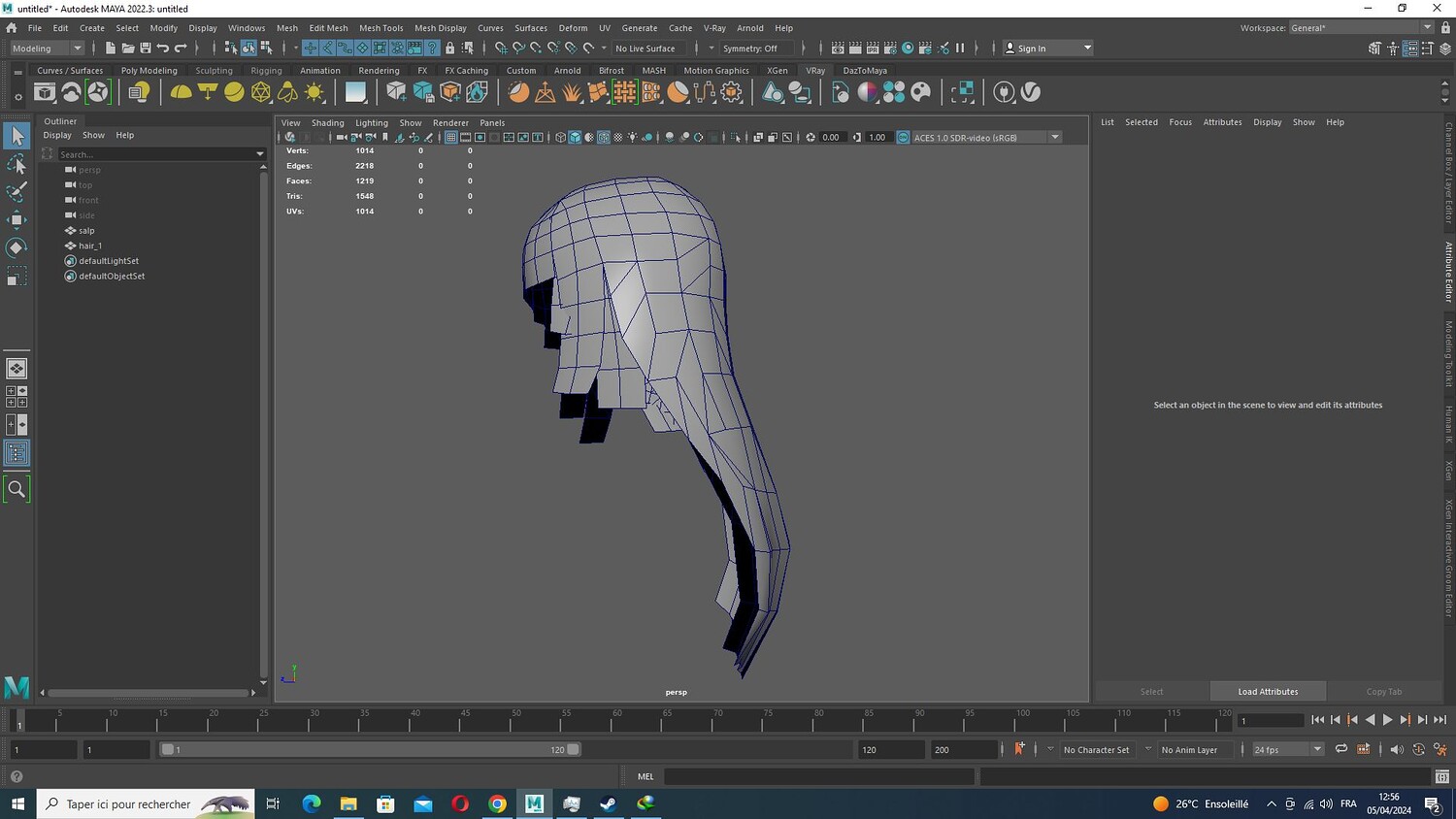Click the Paint Selection tool
Viewport: 1456px width, 819px height.
(17, 191)
